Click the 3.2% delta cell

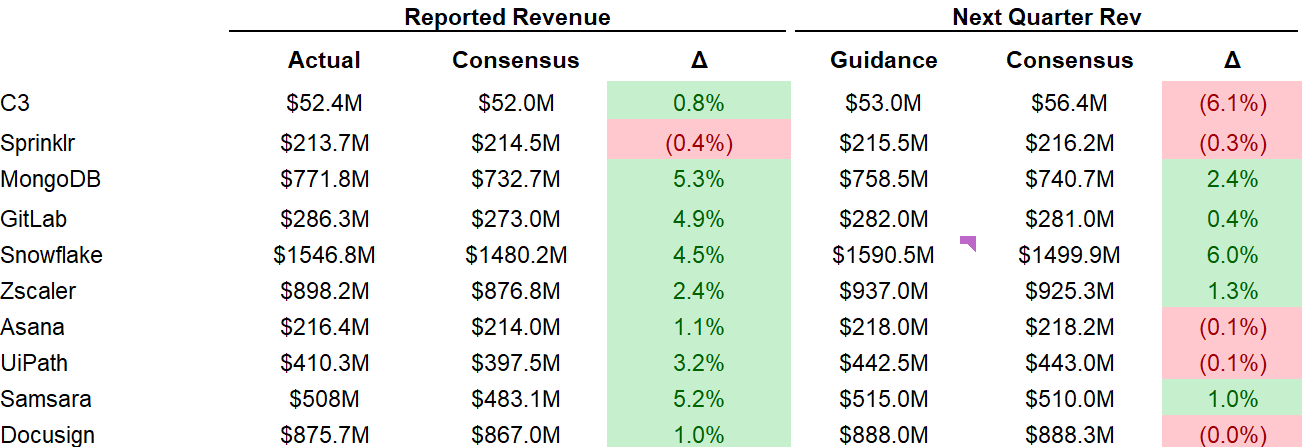(699, 363)
